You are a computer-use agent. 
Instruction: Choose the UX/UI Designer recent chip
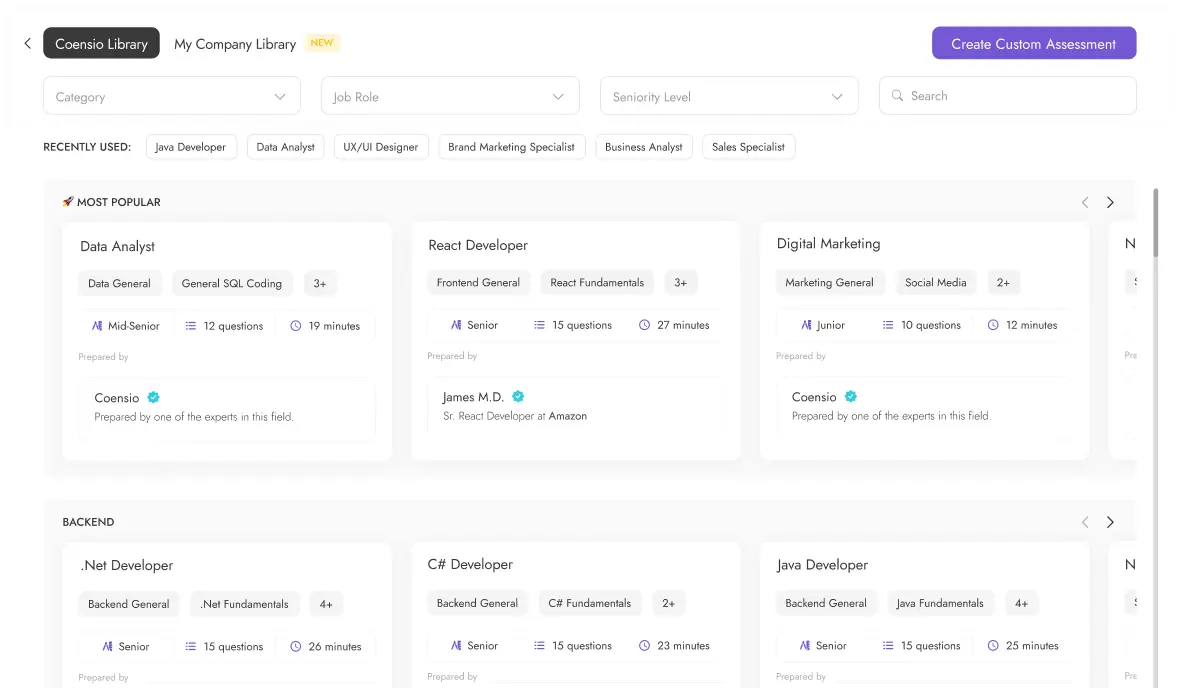coord(381,147)
